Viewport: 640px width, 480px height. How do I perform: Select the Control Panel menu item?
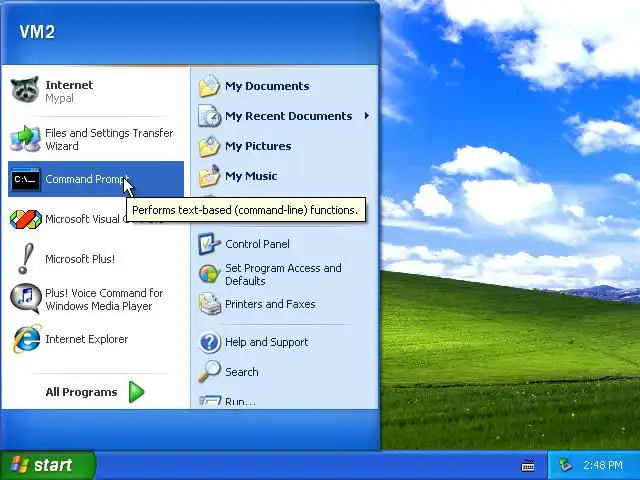point(284,244)
